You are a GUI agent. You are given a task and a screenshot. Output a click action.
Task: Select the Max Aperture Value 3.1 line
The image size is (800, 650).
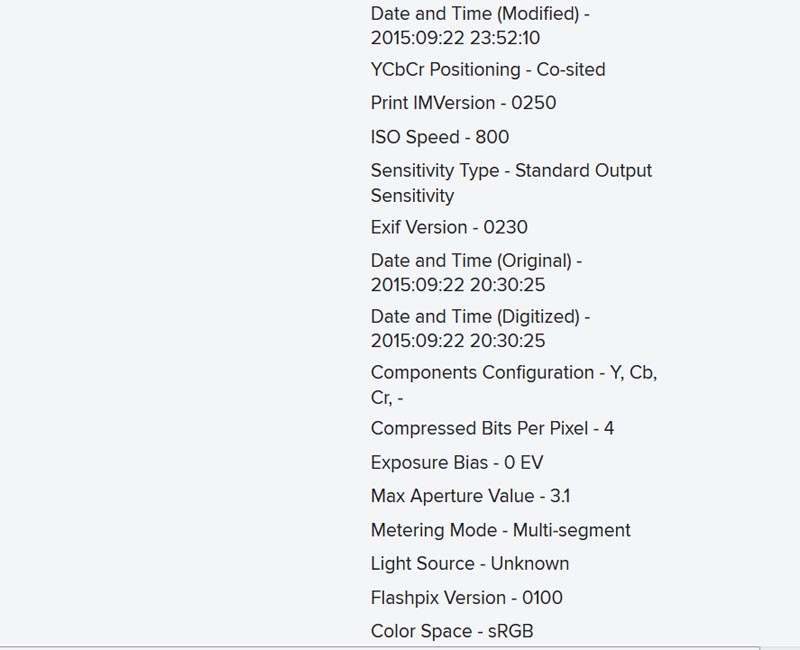pos(470,496)
